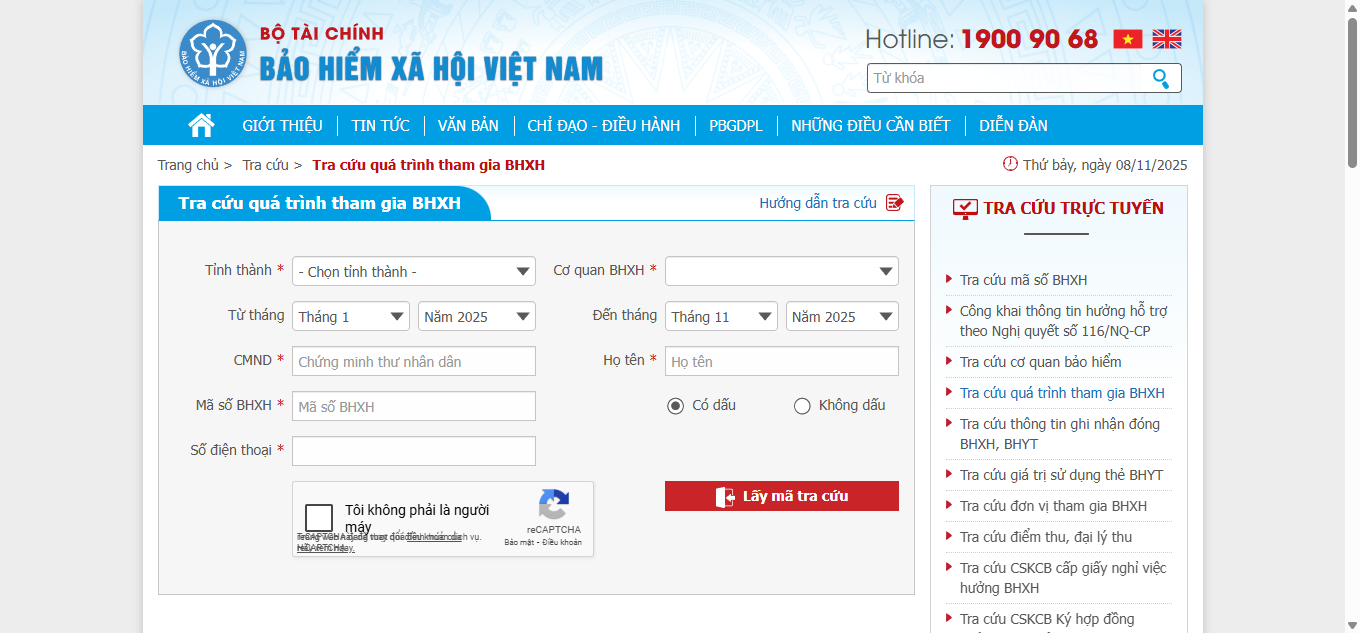Click the magnifier search icon
This screenshot has height=633, width=1360.
(x=1161, y=78)
